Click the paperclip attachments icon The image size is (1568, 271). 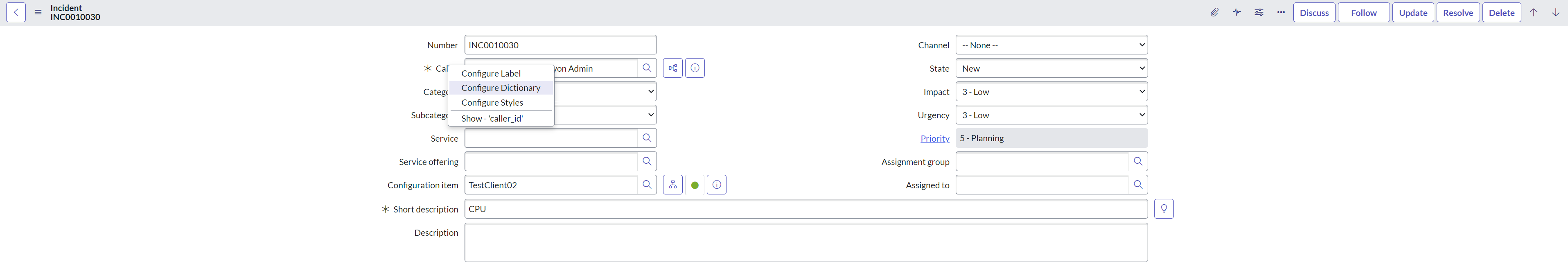[x=1214, y=13]
